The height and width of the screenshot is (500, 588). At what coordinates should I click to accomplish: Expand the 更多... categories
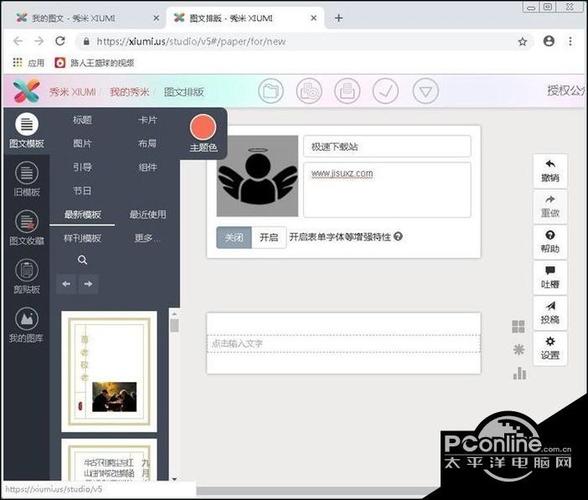coord(146,238)
